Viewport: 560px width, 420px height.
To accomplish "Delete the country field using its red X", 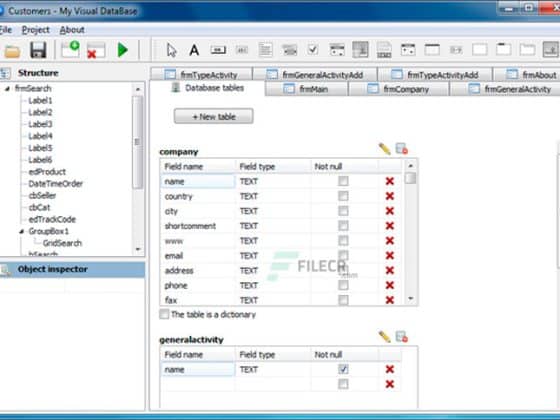I will 390,196.
